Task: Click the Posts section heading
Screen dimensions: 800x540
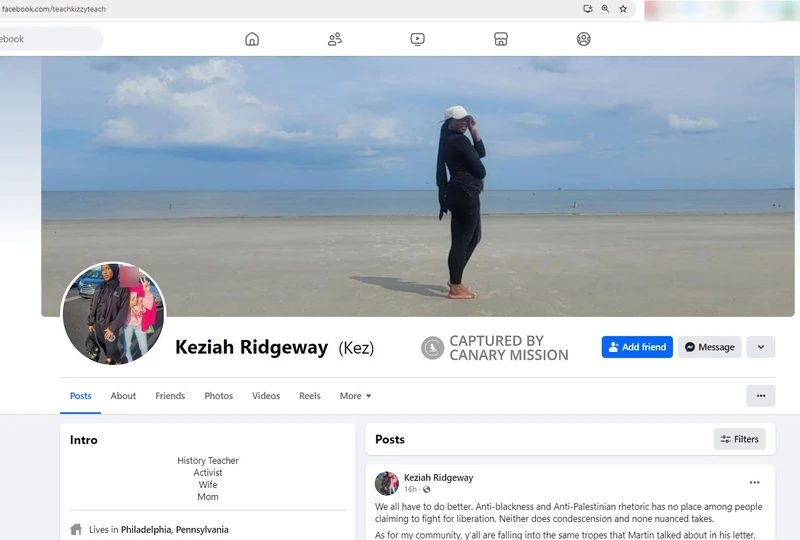Action: click(390, 439)
